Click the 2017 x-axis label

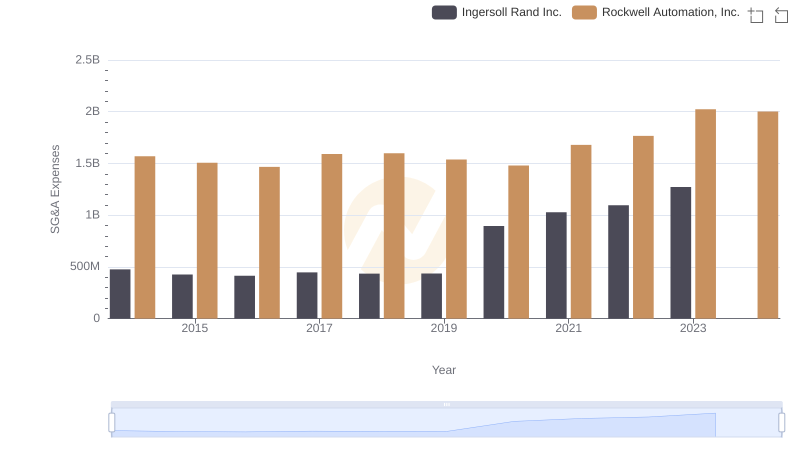pyautogui.click(x=319, y=328)
